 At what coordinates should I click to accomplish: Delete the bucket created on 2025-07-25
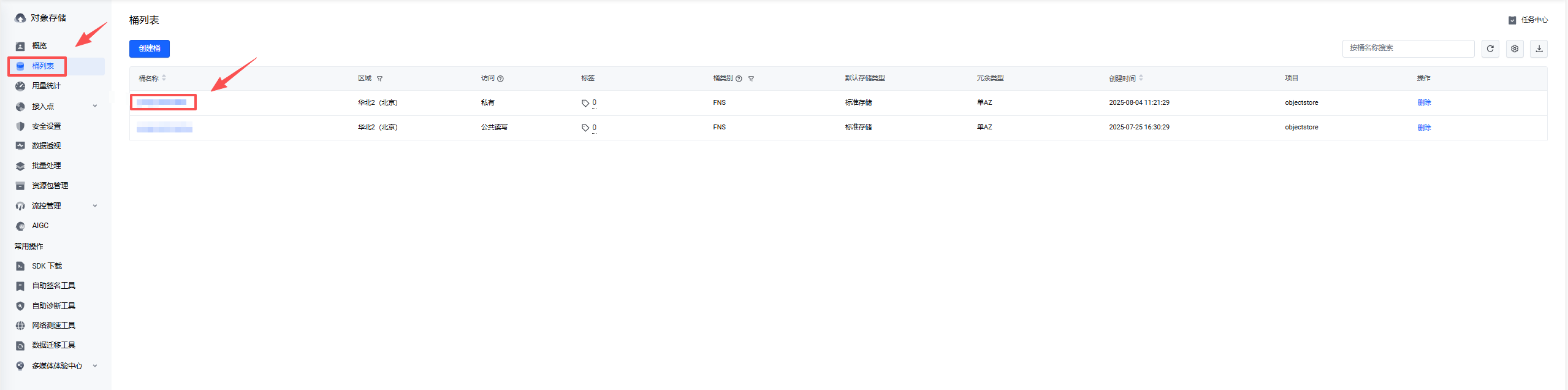(1423, 128)
